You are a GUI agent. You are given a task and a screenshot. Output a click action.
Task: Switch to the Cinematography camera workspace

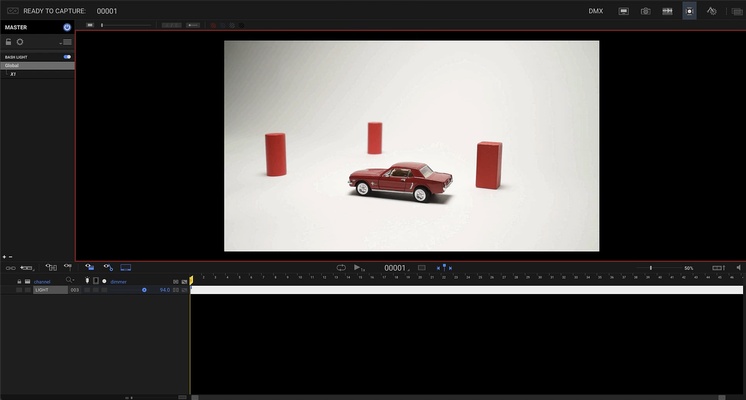click(x=645, y=11)
